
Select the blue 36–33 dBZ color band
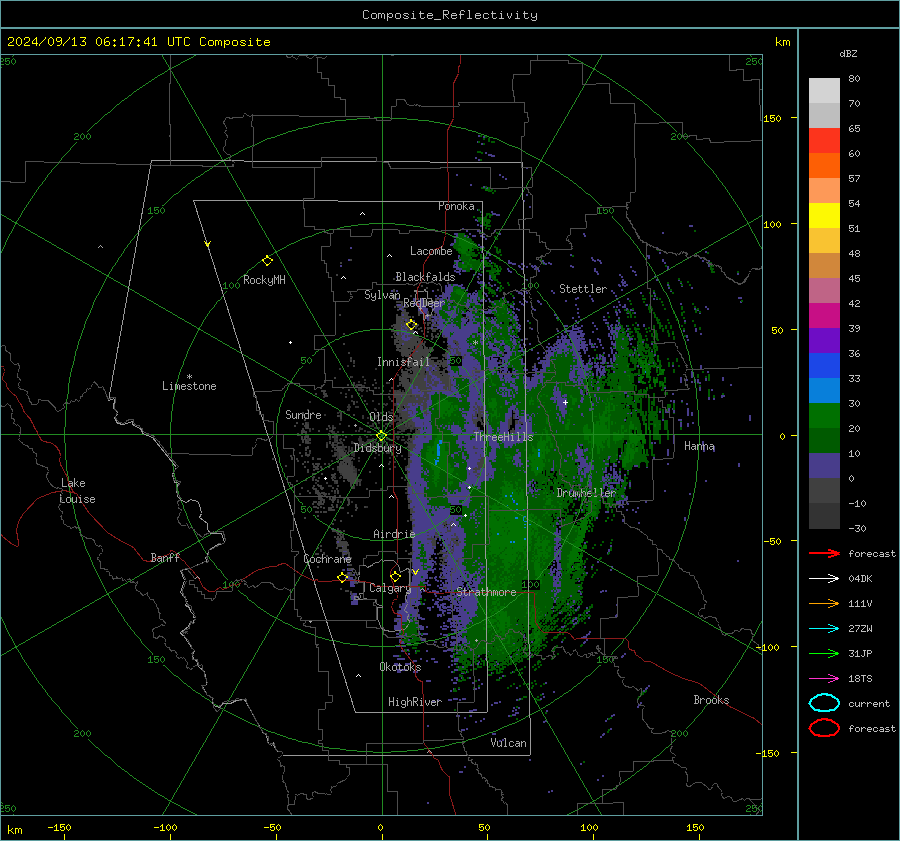pos(824,366)
